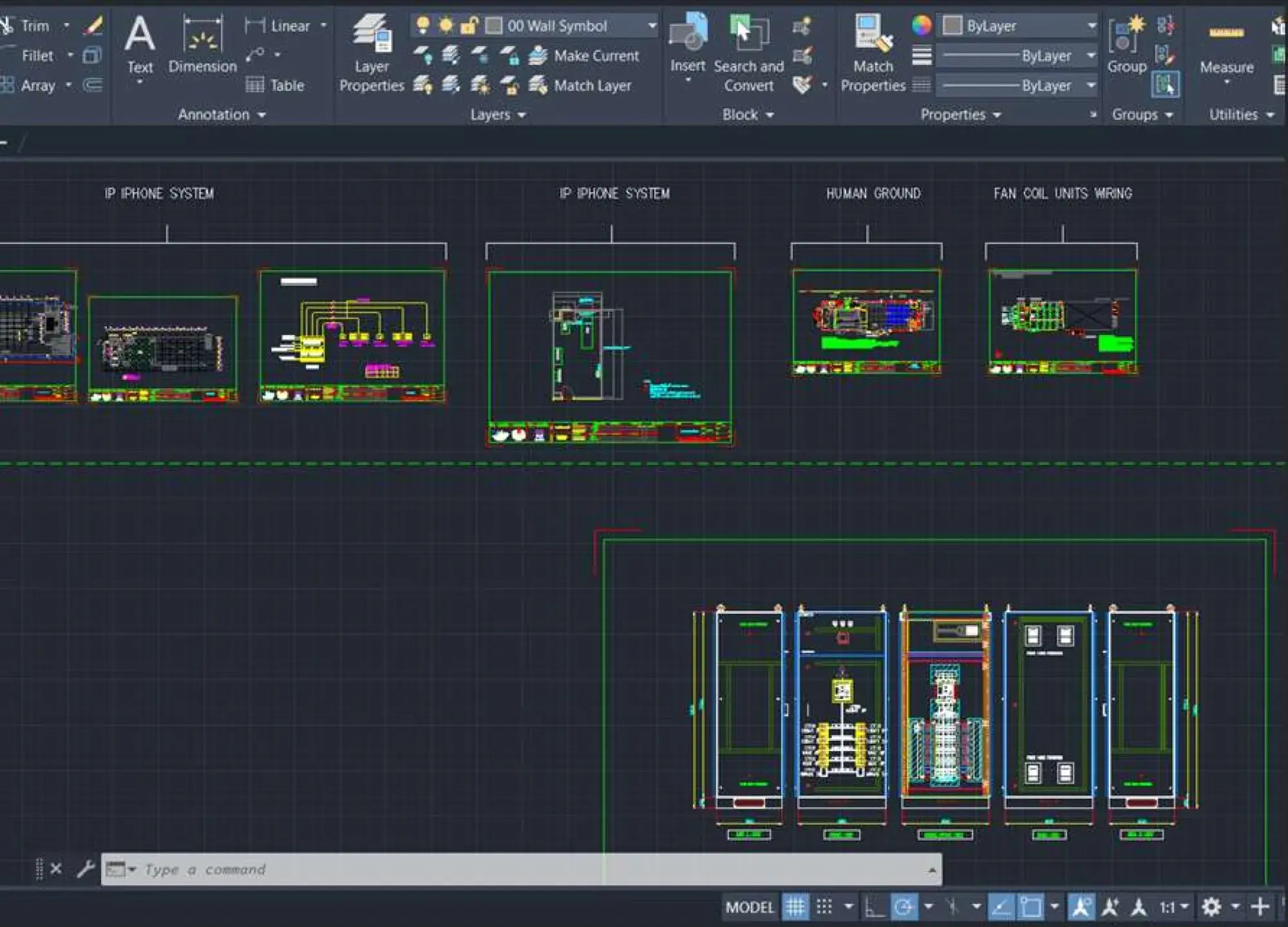Open the Search and Convert tool
This screenshot has width=1288, height=927.
point(749,53)
